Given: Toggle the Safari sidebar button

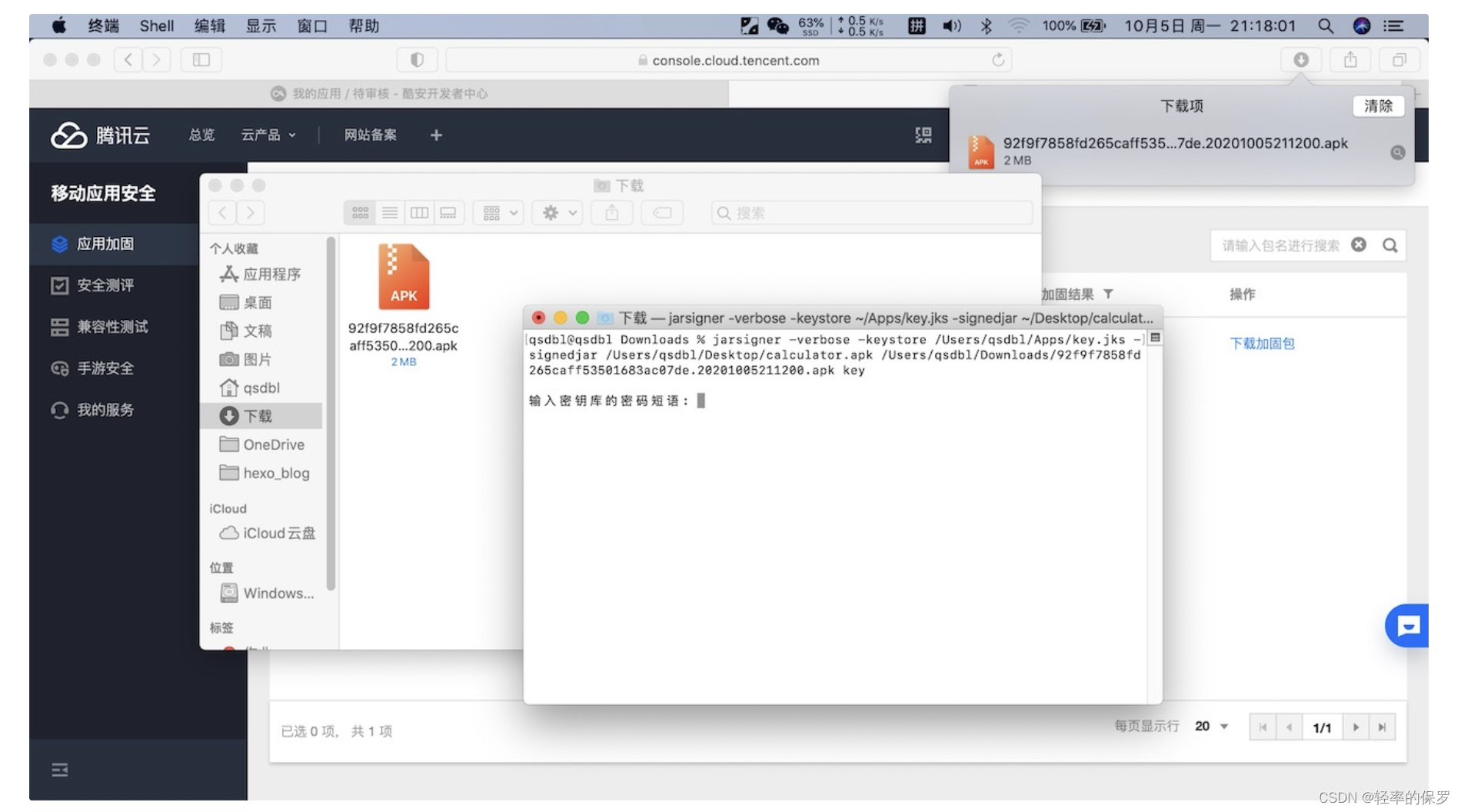Looking at the screenshot, I should 201,60.
